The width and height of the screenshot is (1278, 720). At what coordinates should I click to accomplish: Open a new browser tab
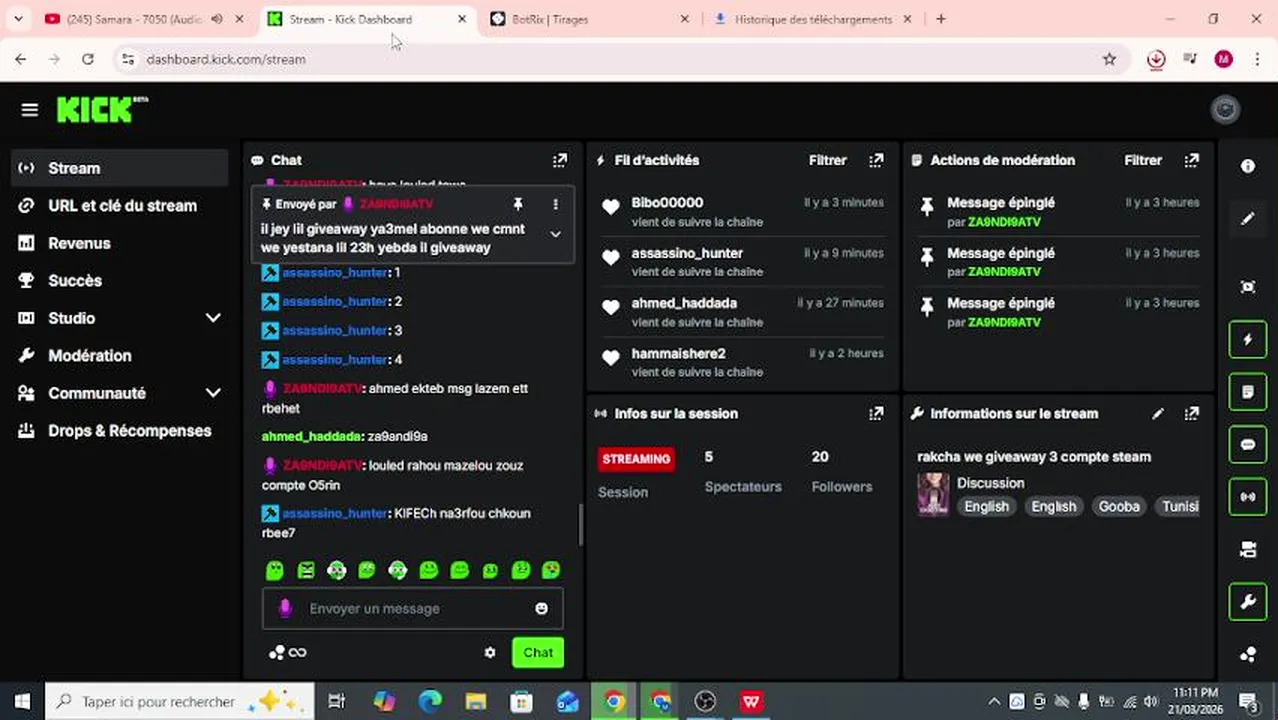(940, 19)
